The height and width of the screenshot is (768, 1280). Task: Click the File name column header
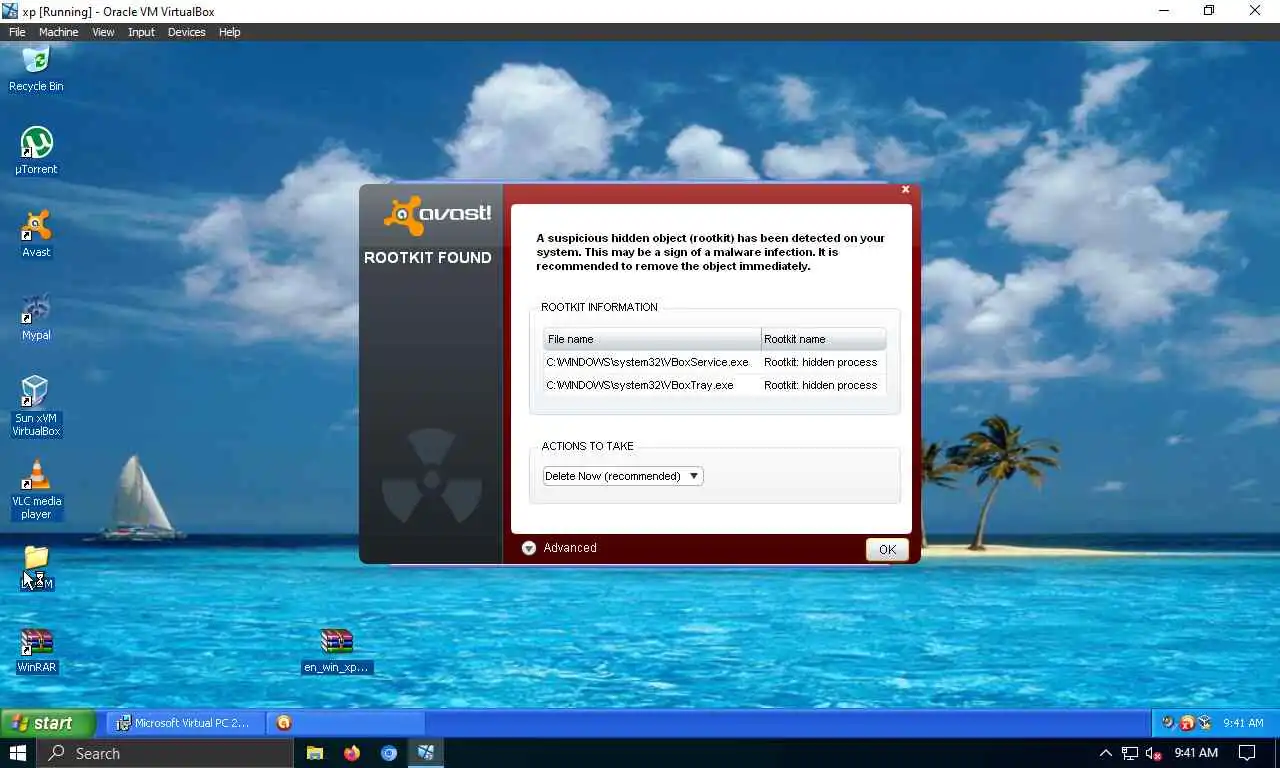click(x=652, y=339)
